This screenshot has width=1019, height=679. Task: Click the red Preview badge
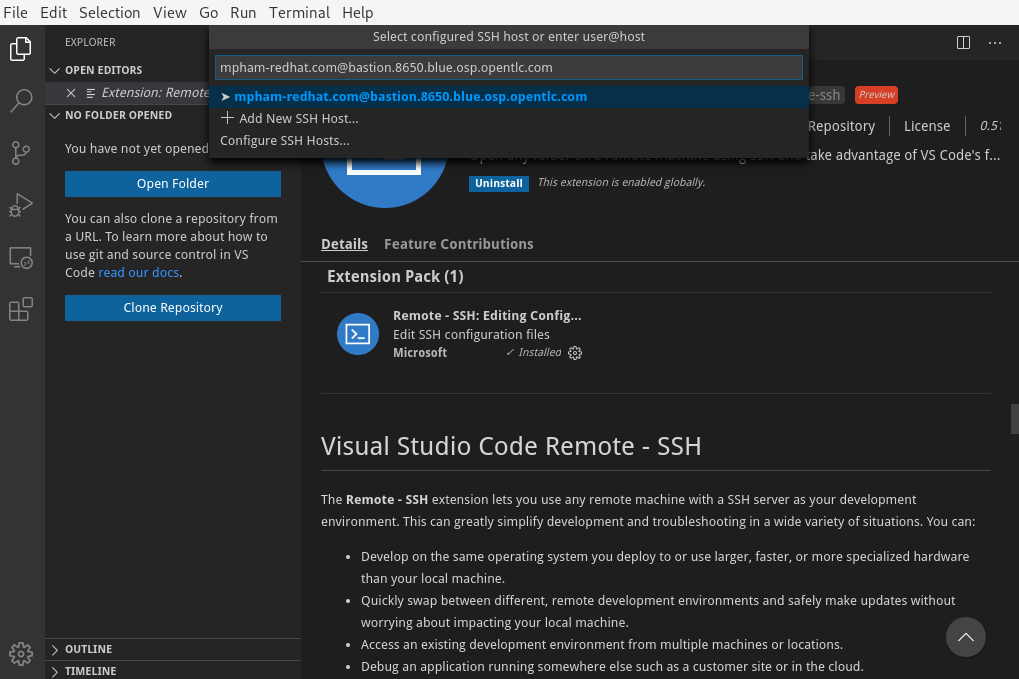pos(876,95)
